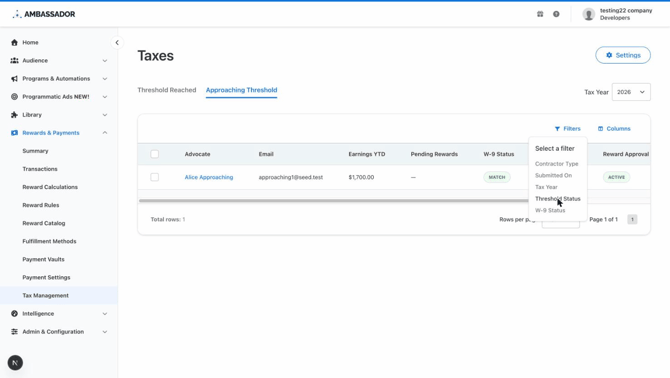
Task: Choose Threshold Status filter option
Action: [x=558, y=199]
